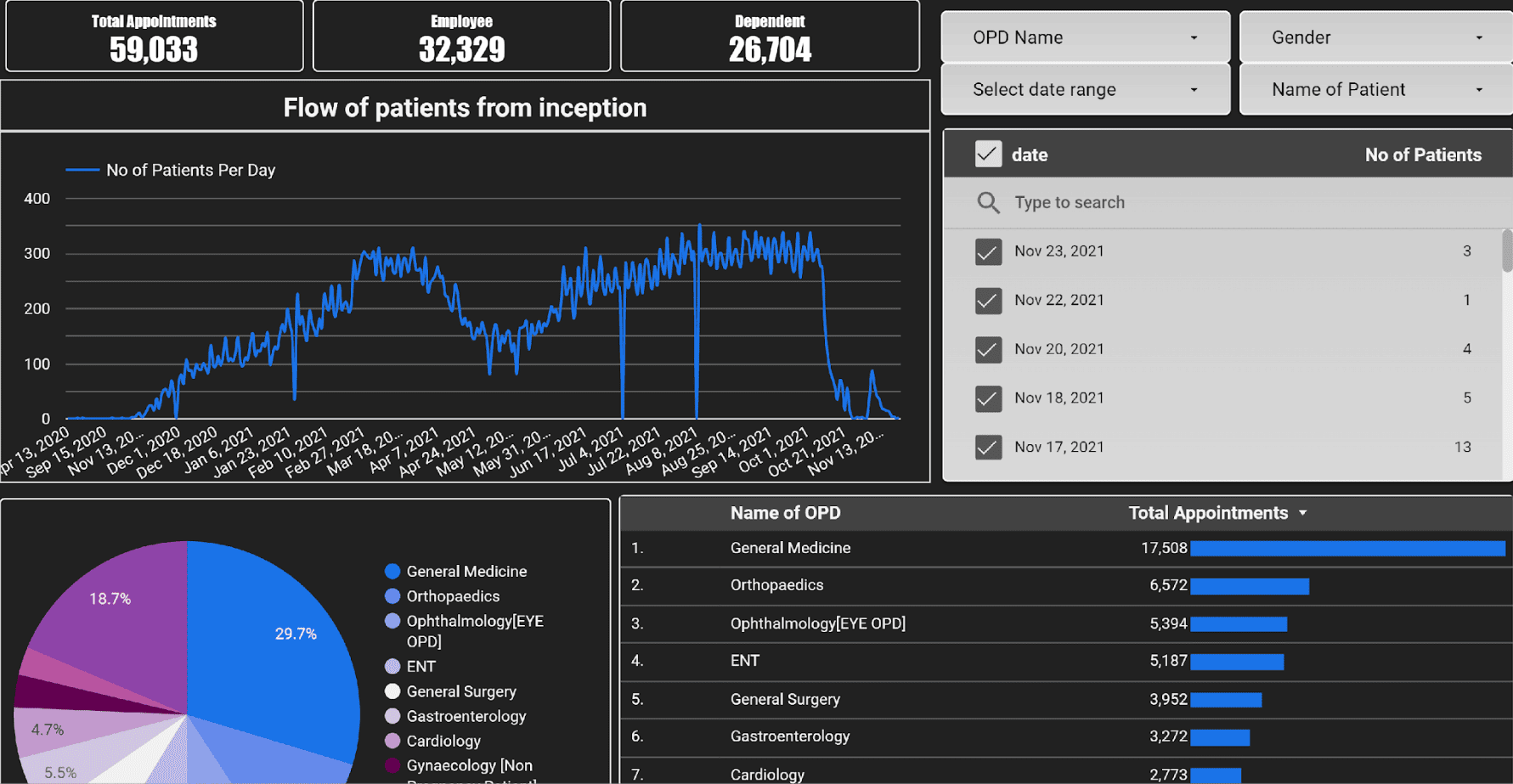
Task: Click the Ophthalmology legend color dot
Action: [392, 621]
